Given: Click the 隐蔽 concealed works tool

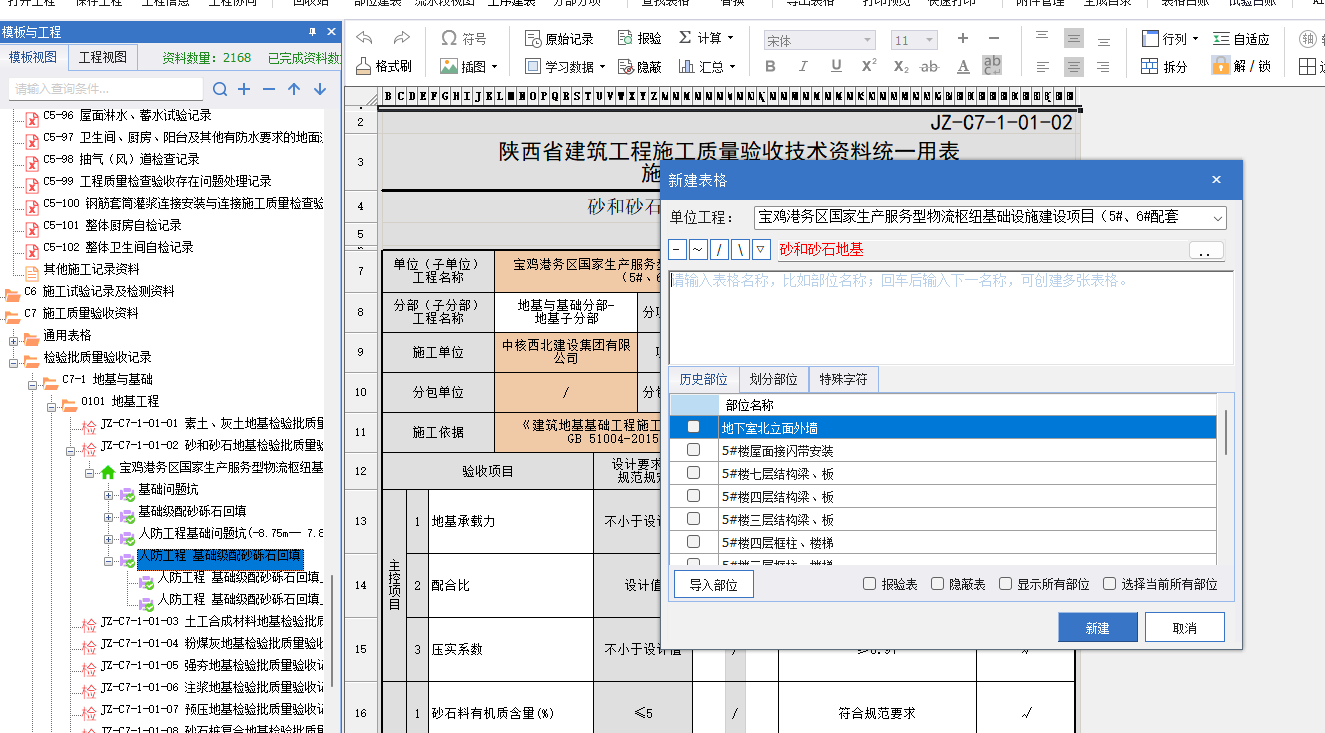Looking at the screenshot, I should (639, 66).
